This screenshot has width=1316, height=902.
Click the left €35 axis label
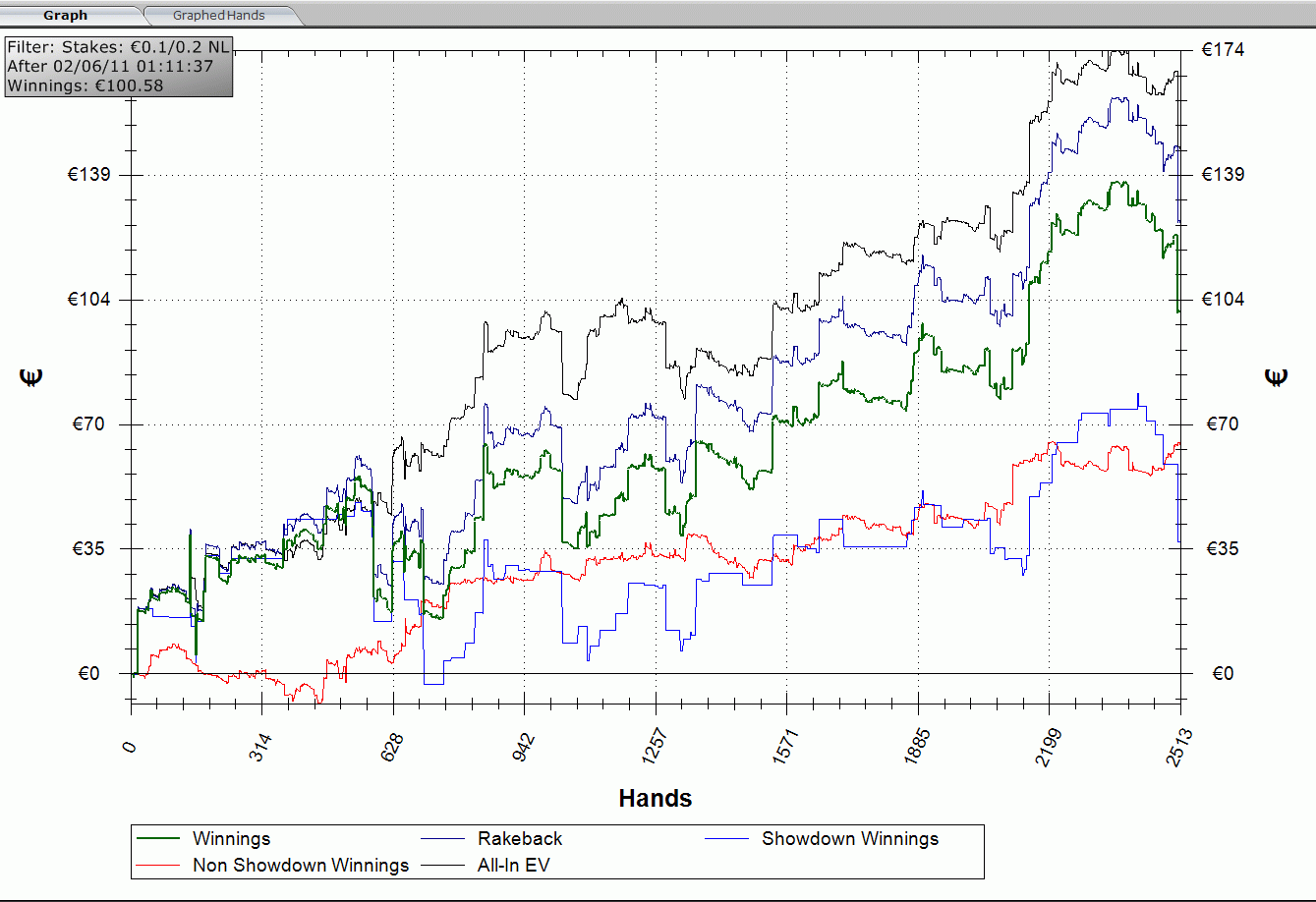(90, 549)
